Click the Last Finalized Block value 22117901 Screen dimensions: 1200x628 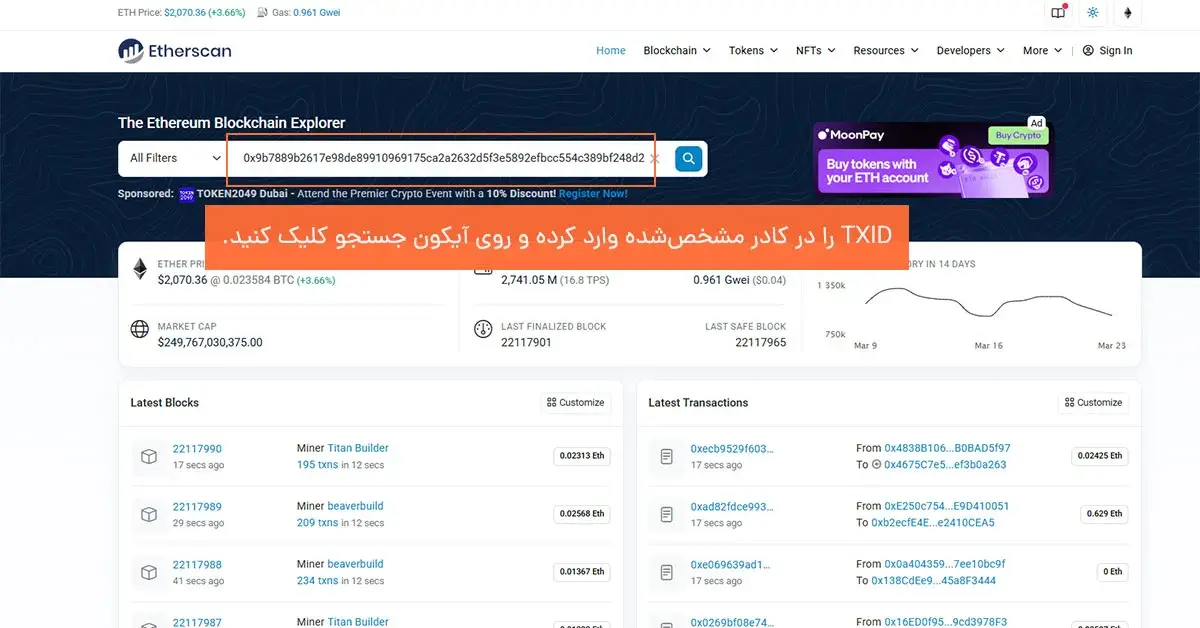click(526, 342)
